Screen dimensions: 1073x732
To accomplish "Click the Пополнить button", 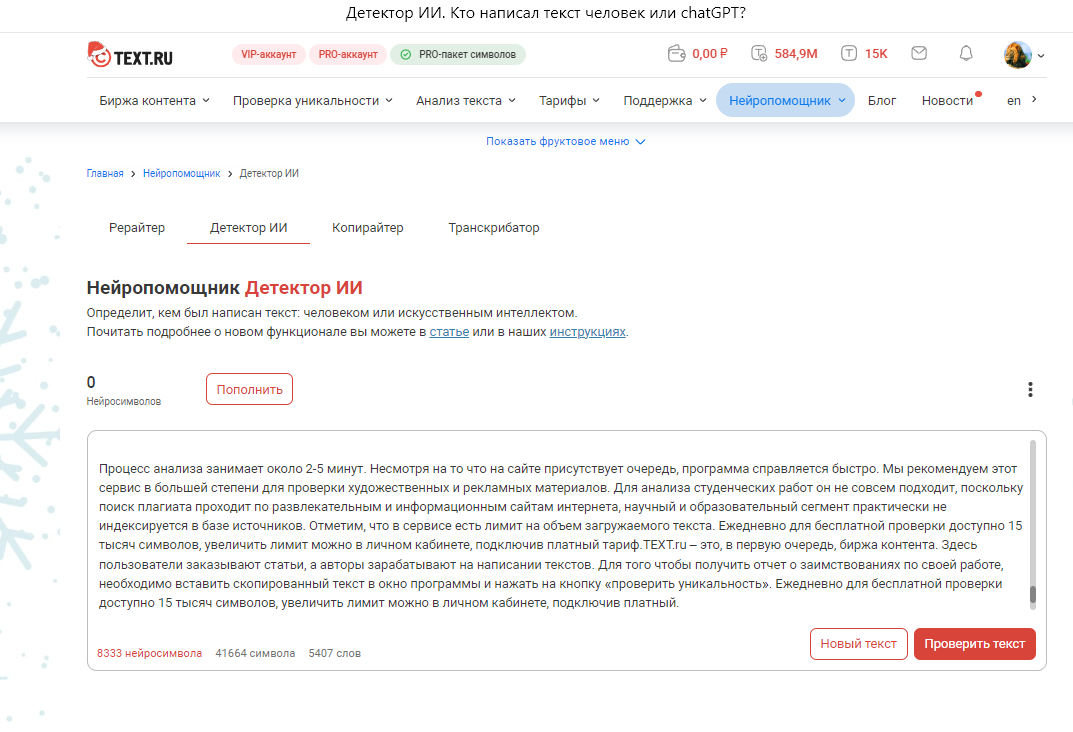I will pyautogui.click(x=249, y=389).
